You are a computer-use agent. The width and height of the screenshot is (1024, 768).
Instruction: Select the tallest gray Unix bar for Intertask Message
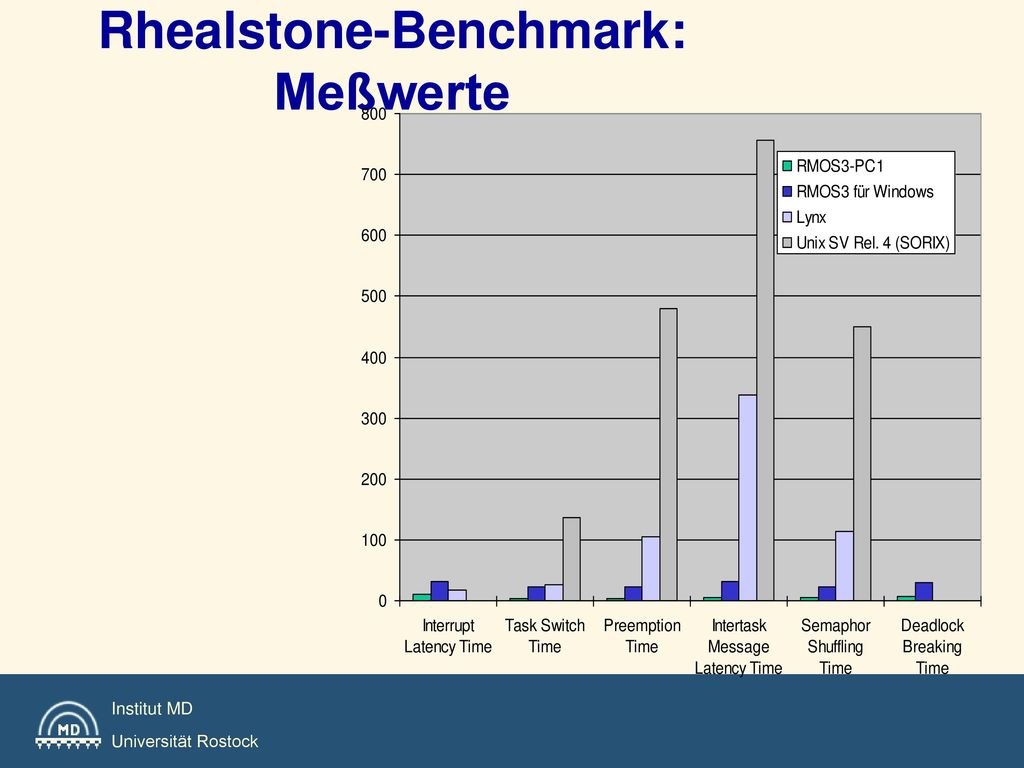click(765, 370)
